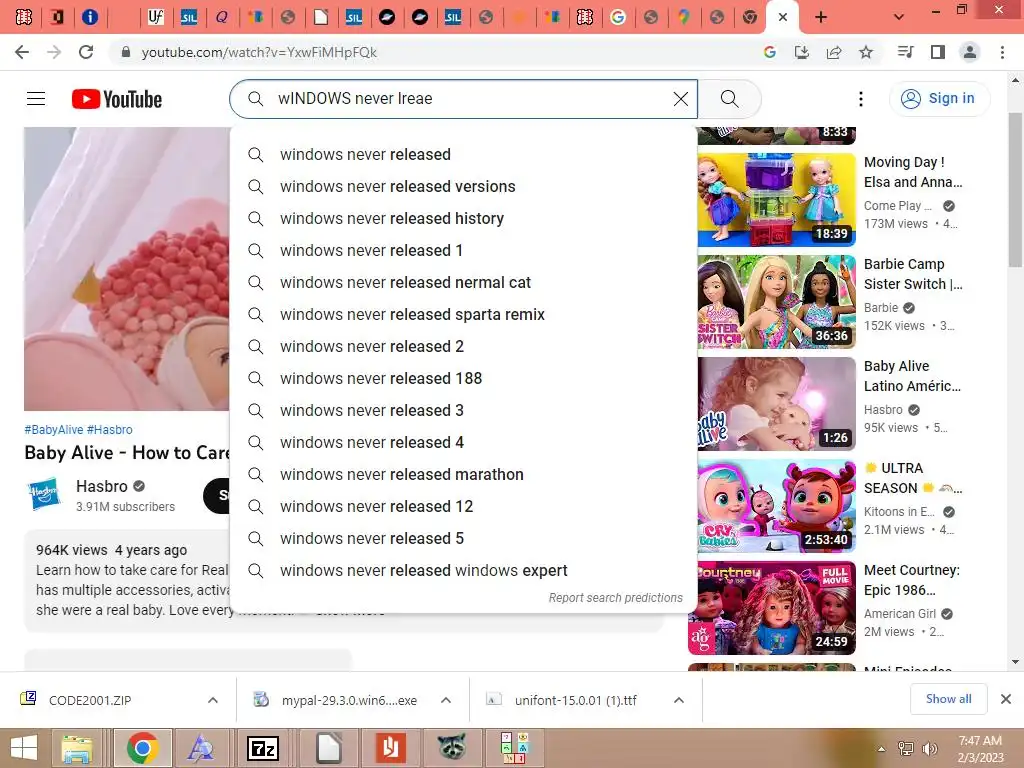
Task: Open the Windows Start menu
Action: pyautogui.click(x=24, y=748)
